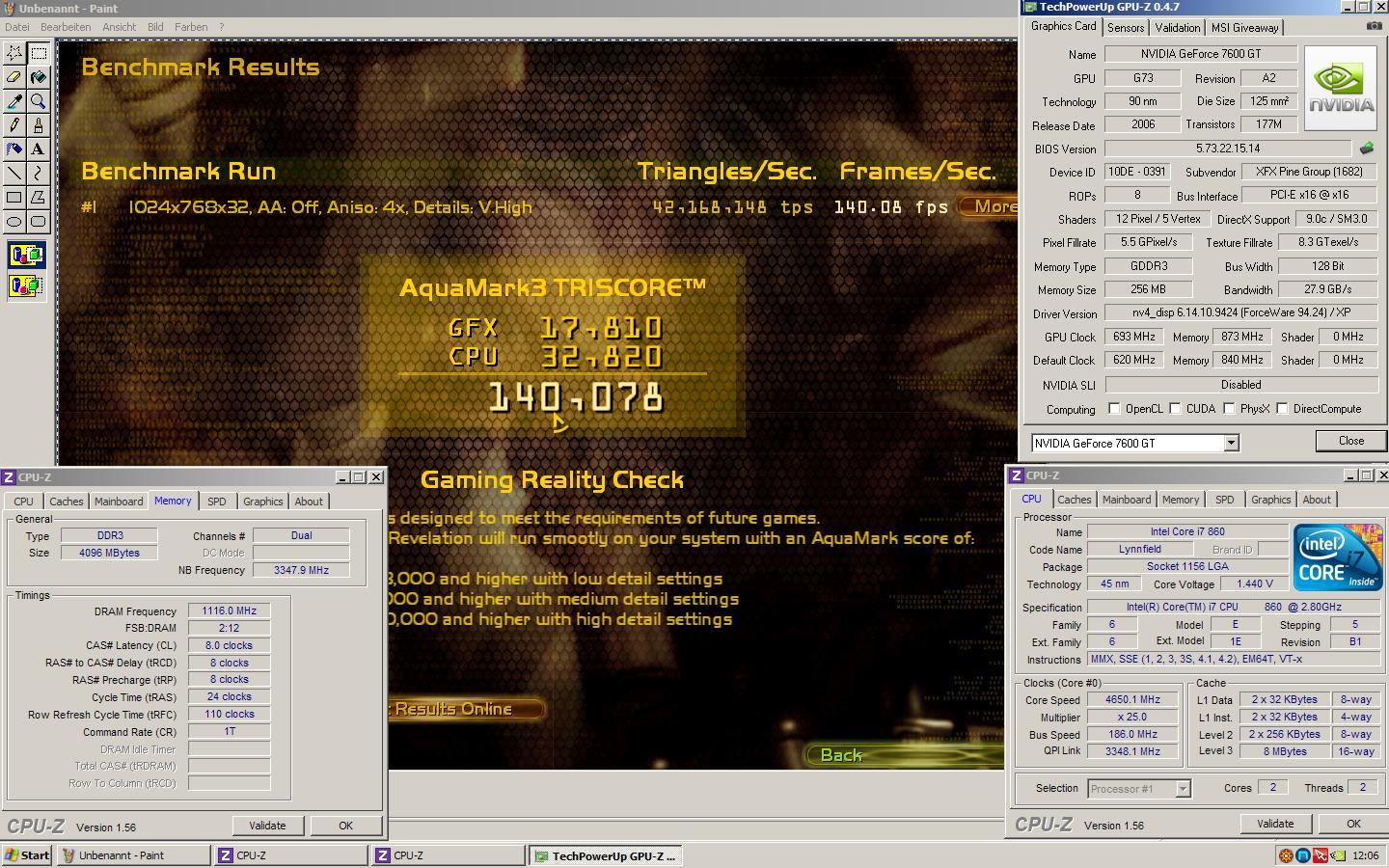Select the color picker eyedropper tool
This screenshot has width=1389, height=868.
pos(14,101)
